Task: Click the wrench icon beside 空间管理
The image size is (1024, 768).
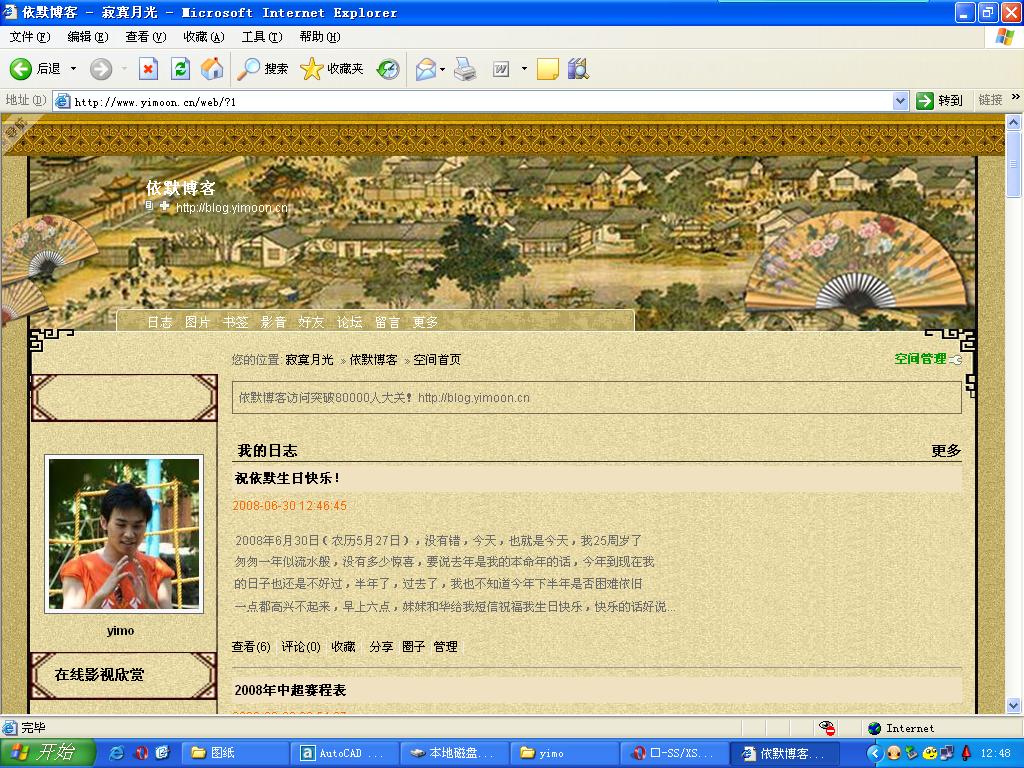Action: [x=955, y=359]
